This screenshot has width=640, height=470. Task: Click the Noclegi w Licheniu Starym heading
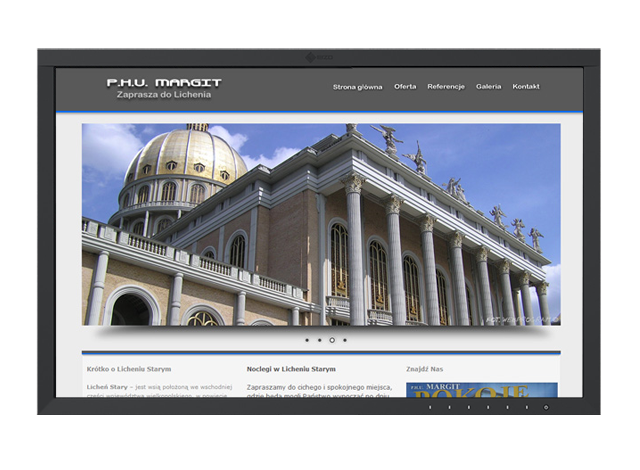(x=290, y=369)
